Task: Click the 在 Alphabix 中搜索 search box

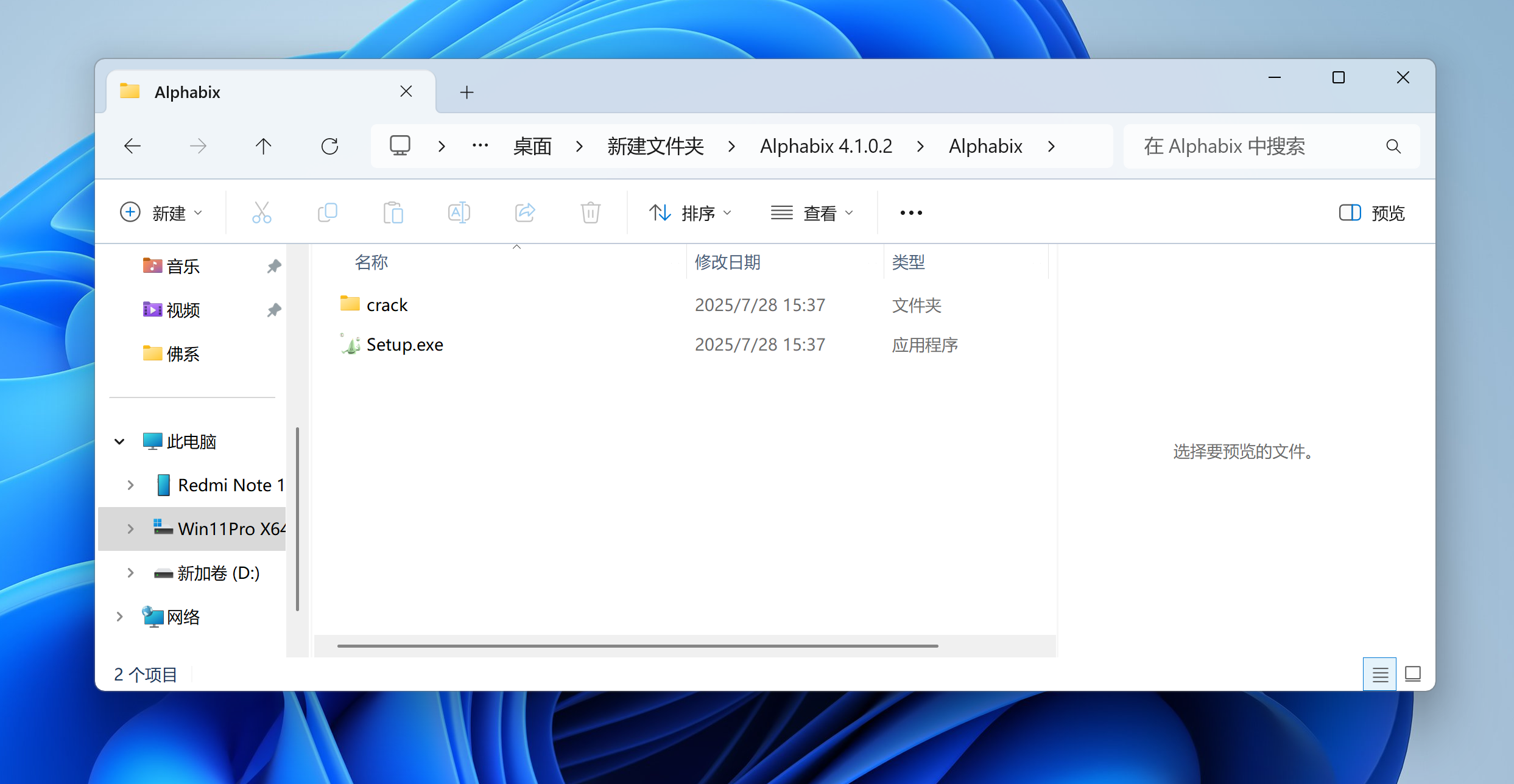Action: tap(1255, 146)
